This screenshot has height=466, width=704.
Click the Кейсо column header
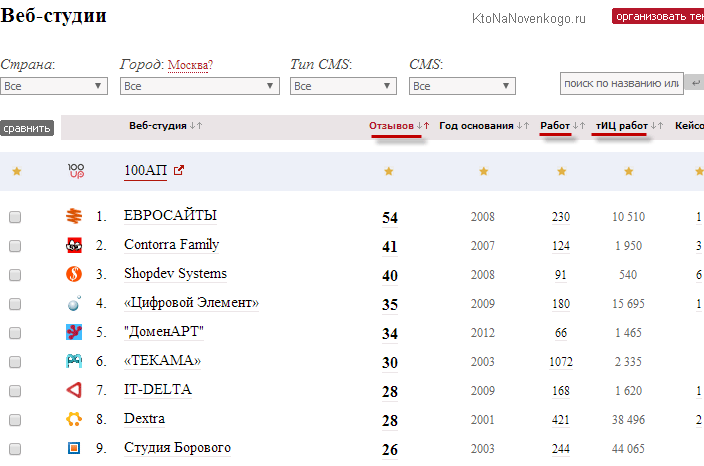click(x=689, y=126)
